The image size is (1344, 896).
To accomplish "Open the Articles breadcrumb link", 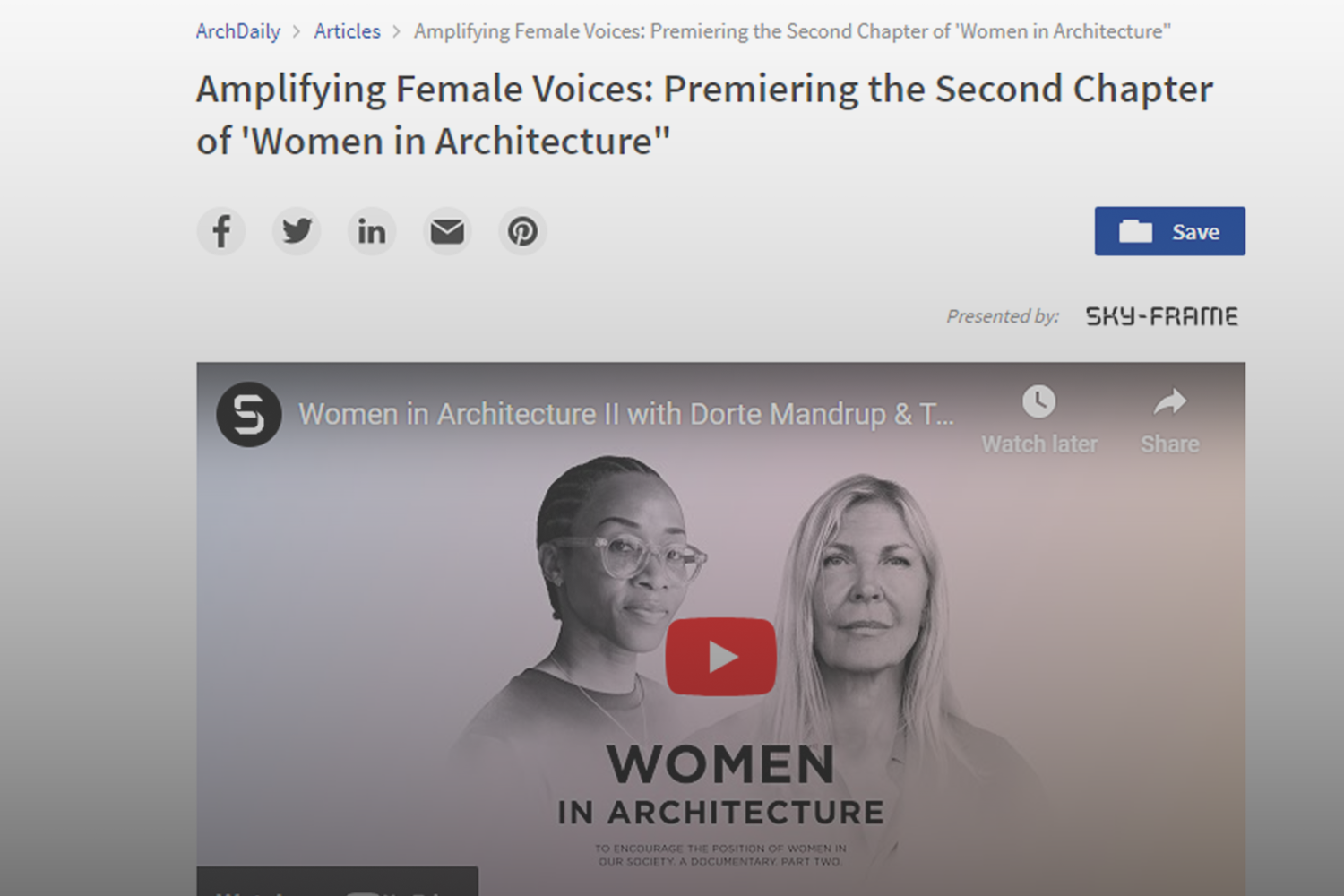I will coord(347,31).
